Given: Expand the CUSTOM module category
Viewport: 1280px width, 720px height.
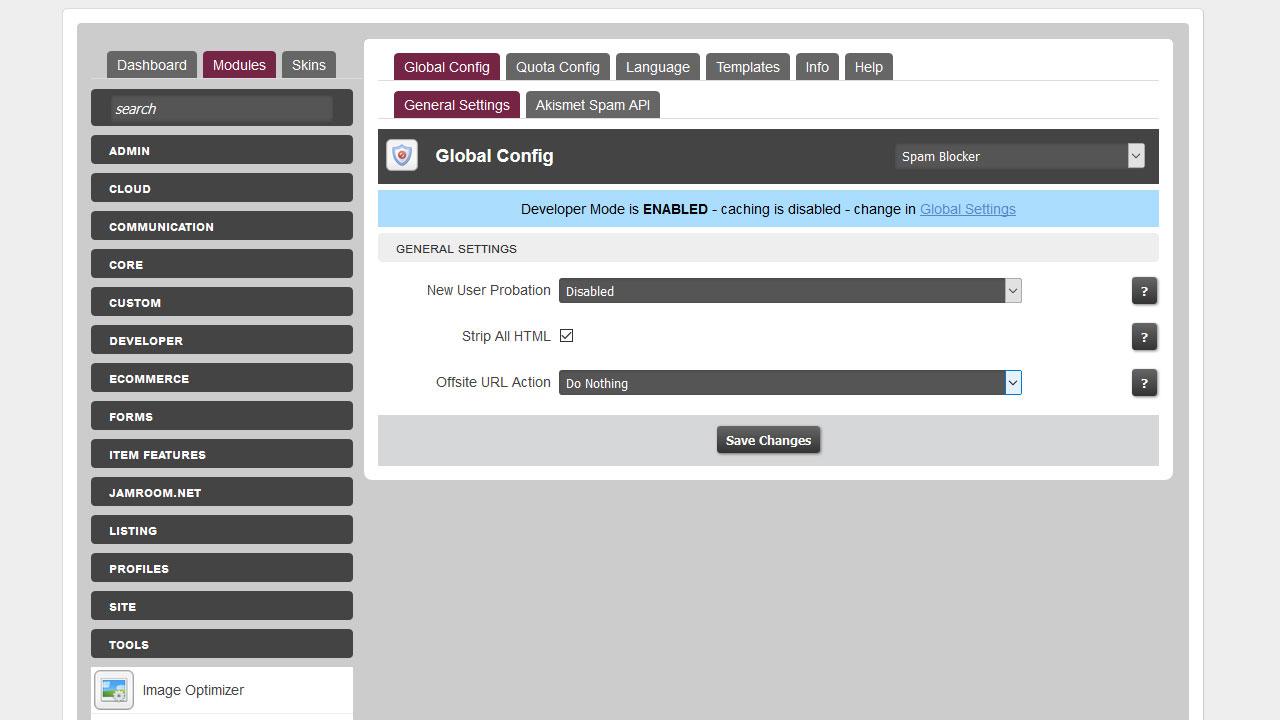Looking at the screenshot, I should [222, 302].
